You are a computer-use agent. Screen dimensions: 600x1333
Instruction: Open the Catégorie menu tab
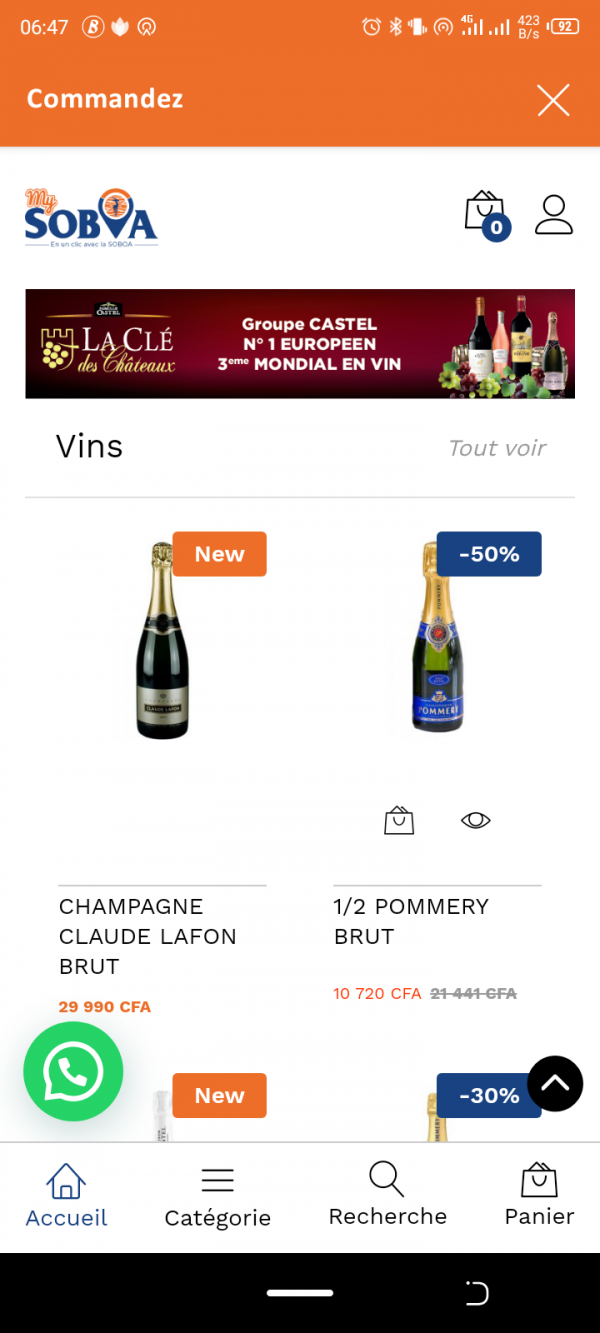pyautogui.click(x=217, y=1197)
